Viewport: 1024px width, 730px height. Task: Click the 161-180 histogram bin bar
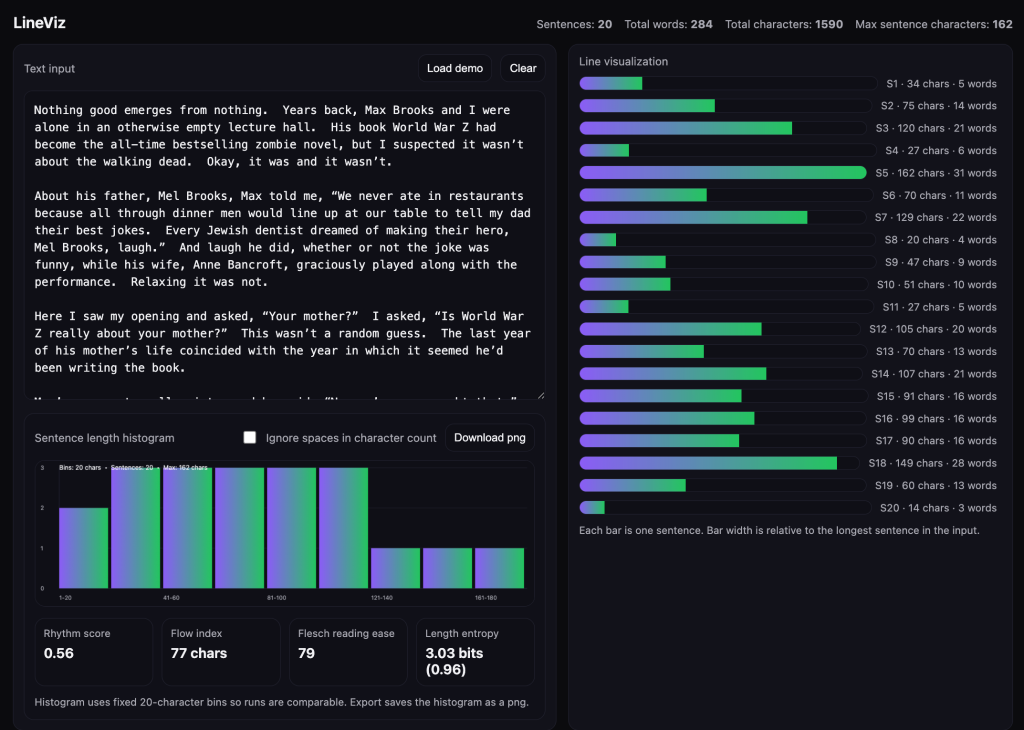[x=499, y=568]
